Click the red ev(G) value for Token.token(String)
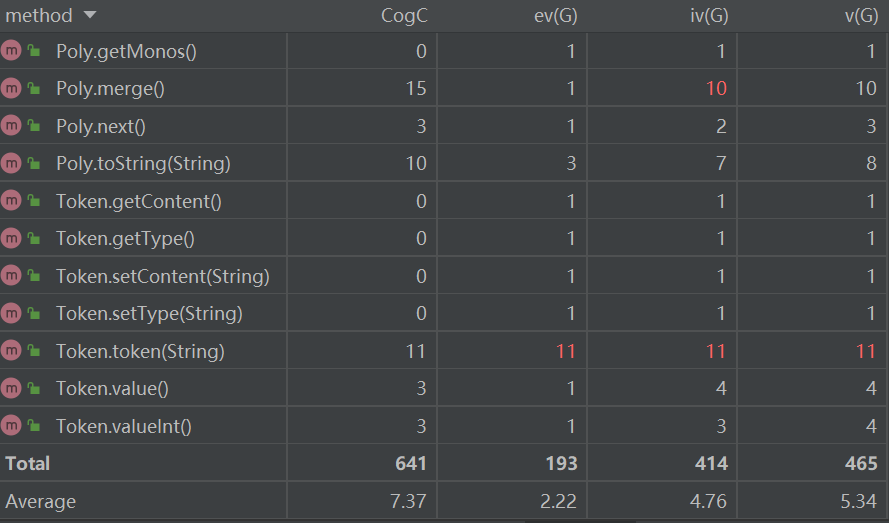Screen dimensions: 889x523 (566, 351)
